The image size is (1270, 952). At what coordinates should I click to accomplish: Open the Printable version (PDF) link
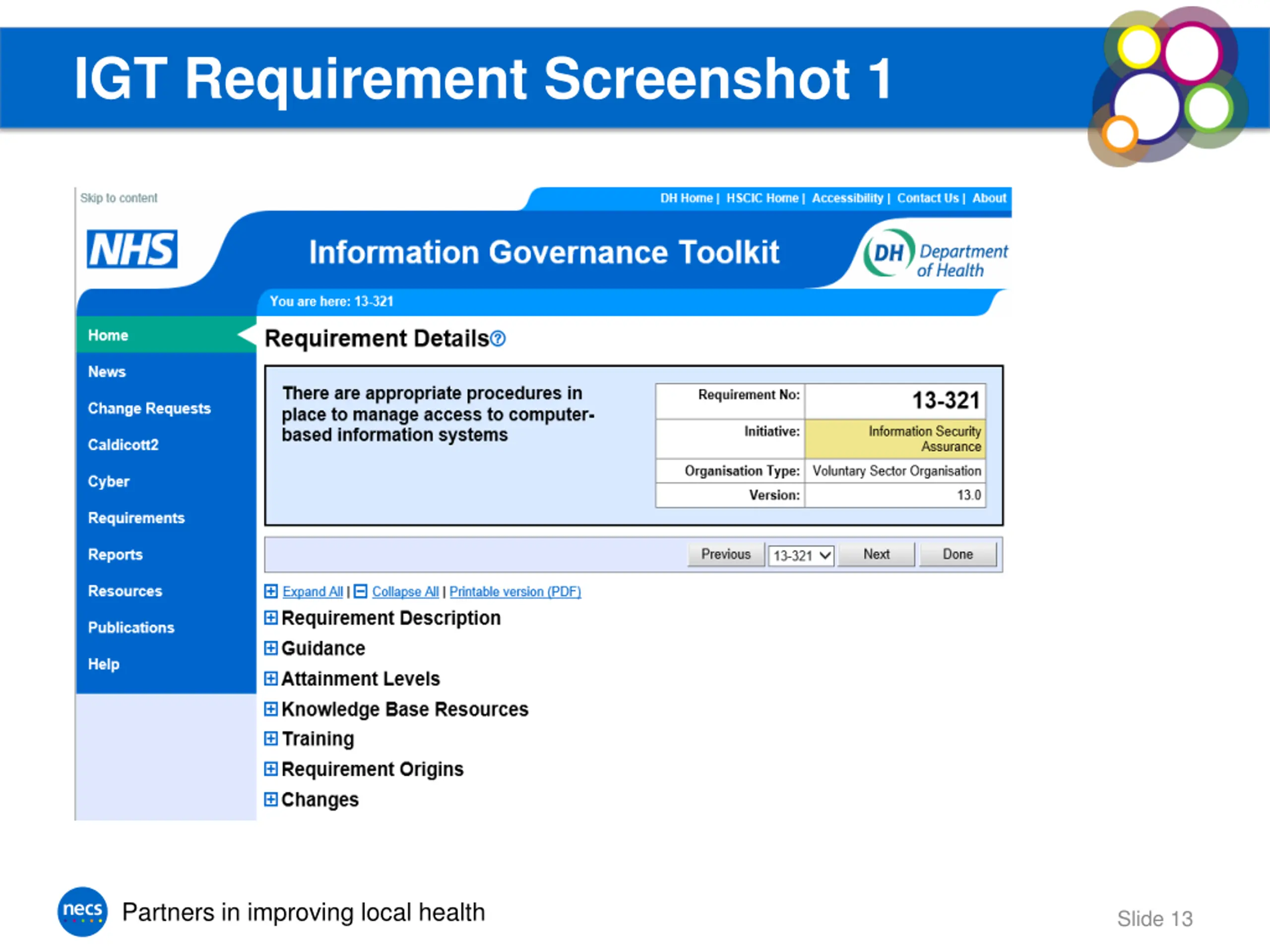[515, 592]
